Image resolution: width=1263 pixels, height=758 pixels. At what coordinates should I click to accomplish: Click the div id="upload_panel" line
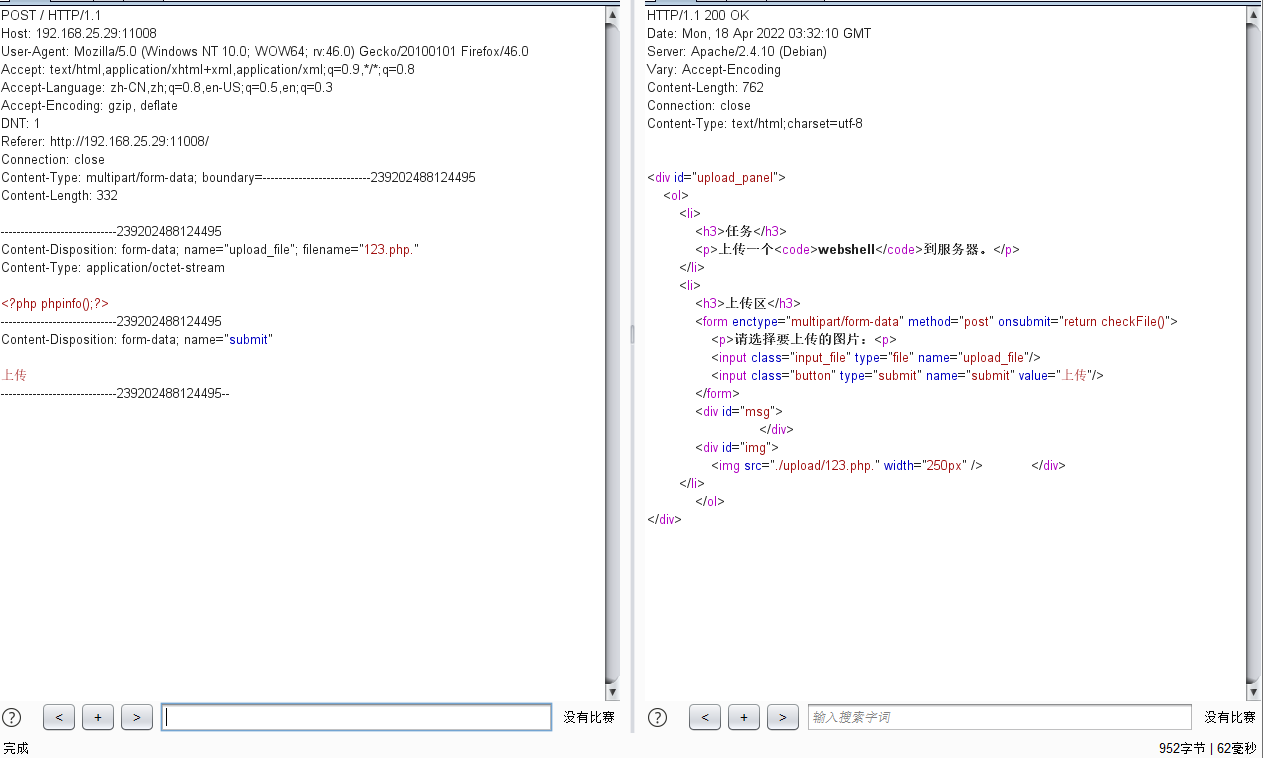[x=717, y=178]
